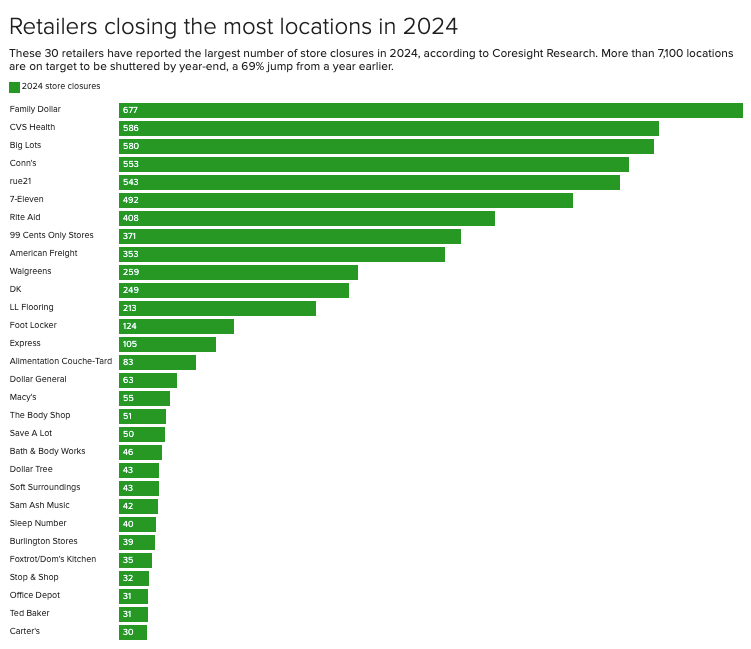Click the Dollar General bar showing 63
The image size is (751, 649).
pos(148,380)
